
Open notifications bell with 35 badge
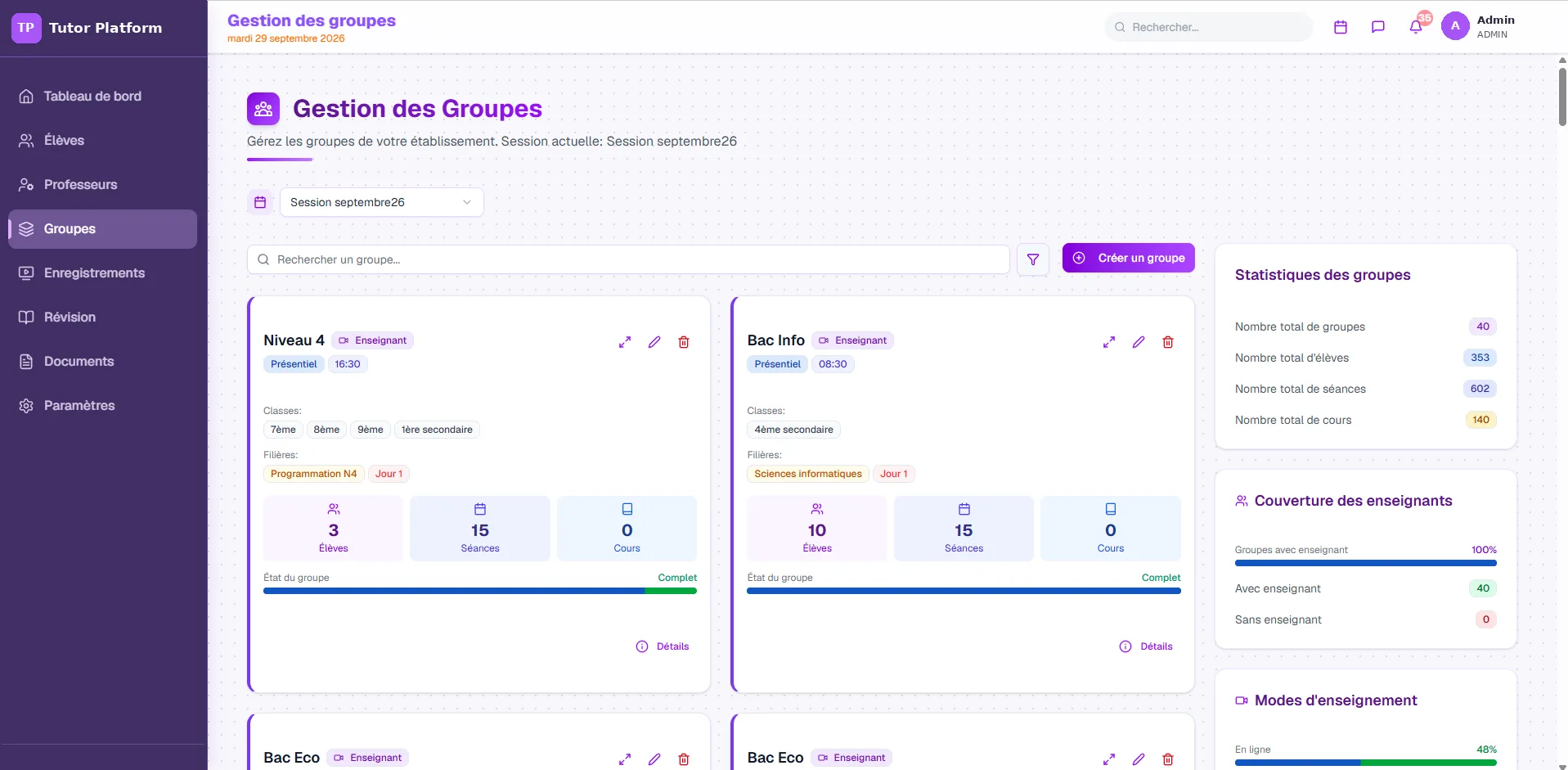(x=1416, y=27)
